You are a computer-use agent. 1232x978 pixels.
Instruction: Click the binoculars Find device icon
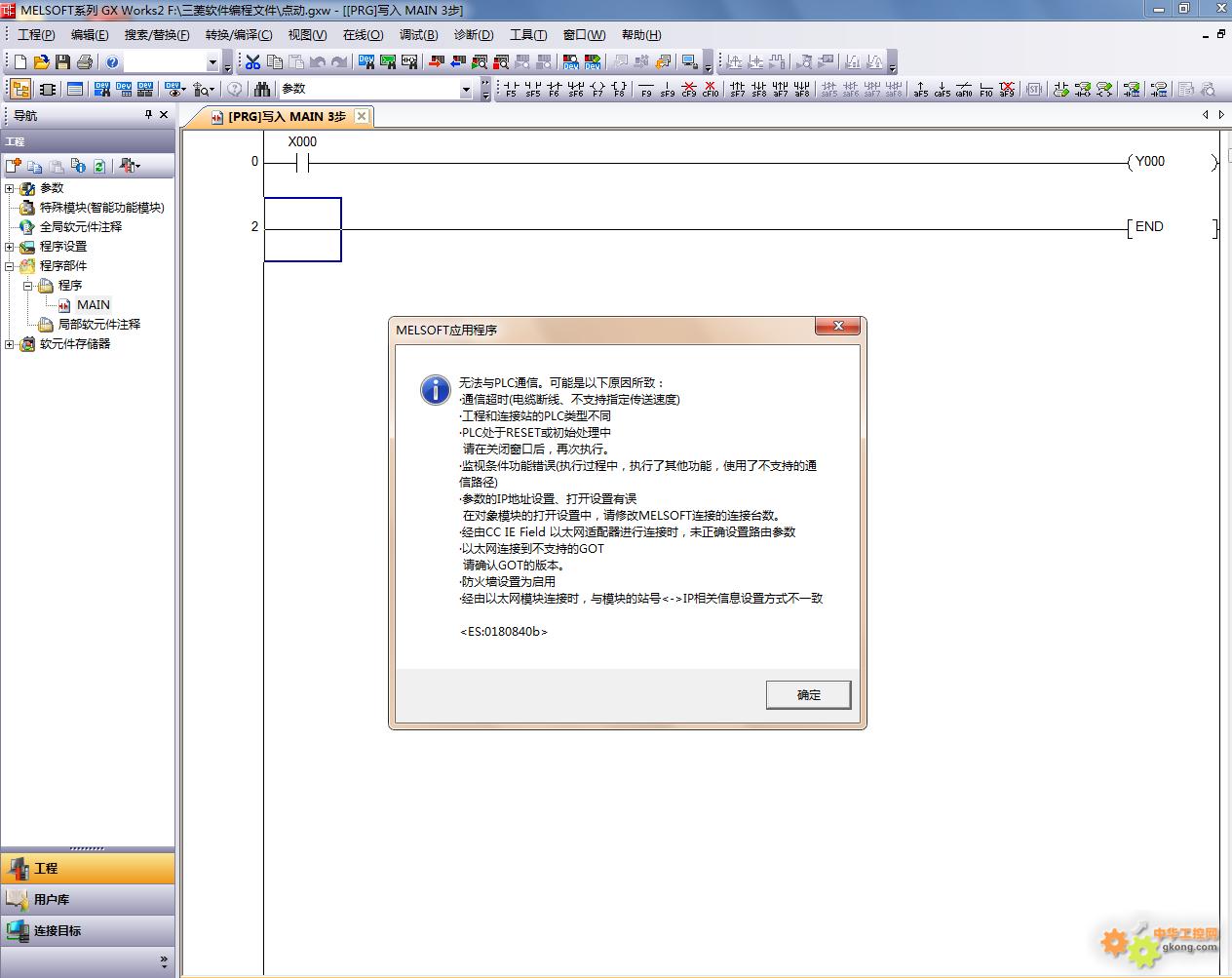(261, 89)
